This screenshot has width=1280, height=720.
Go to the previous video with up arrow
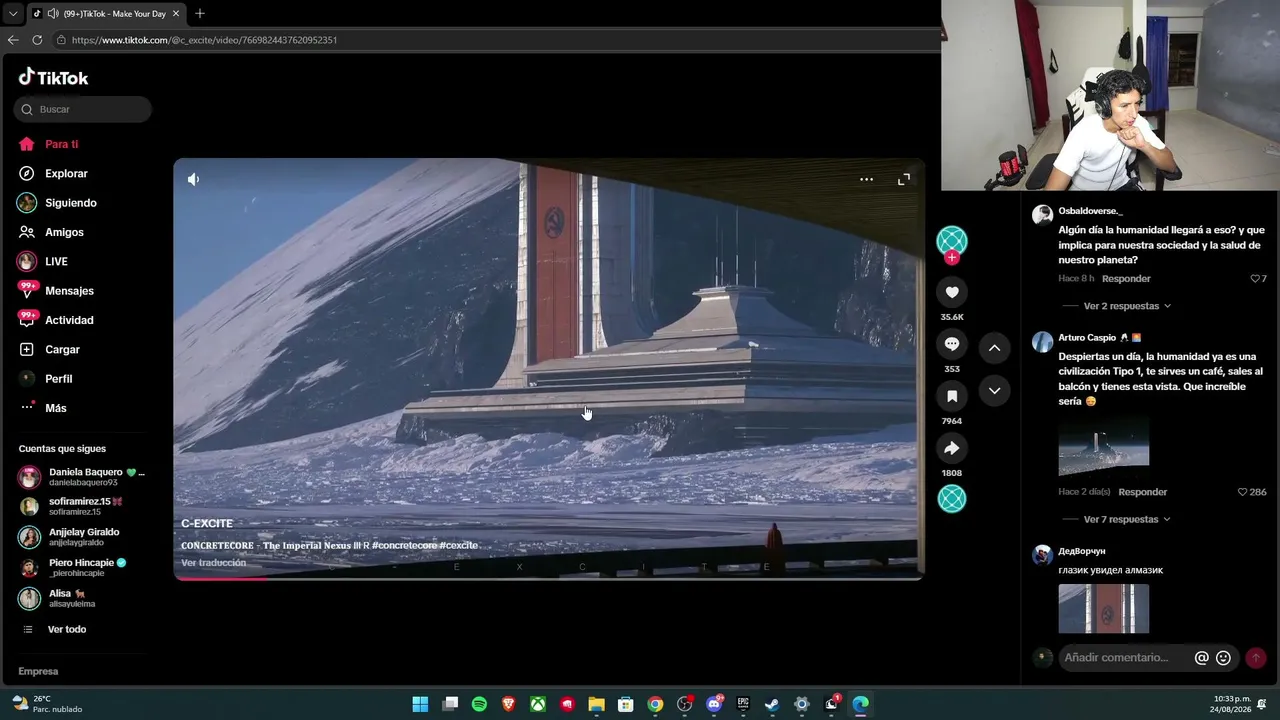click(994, 348)
